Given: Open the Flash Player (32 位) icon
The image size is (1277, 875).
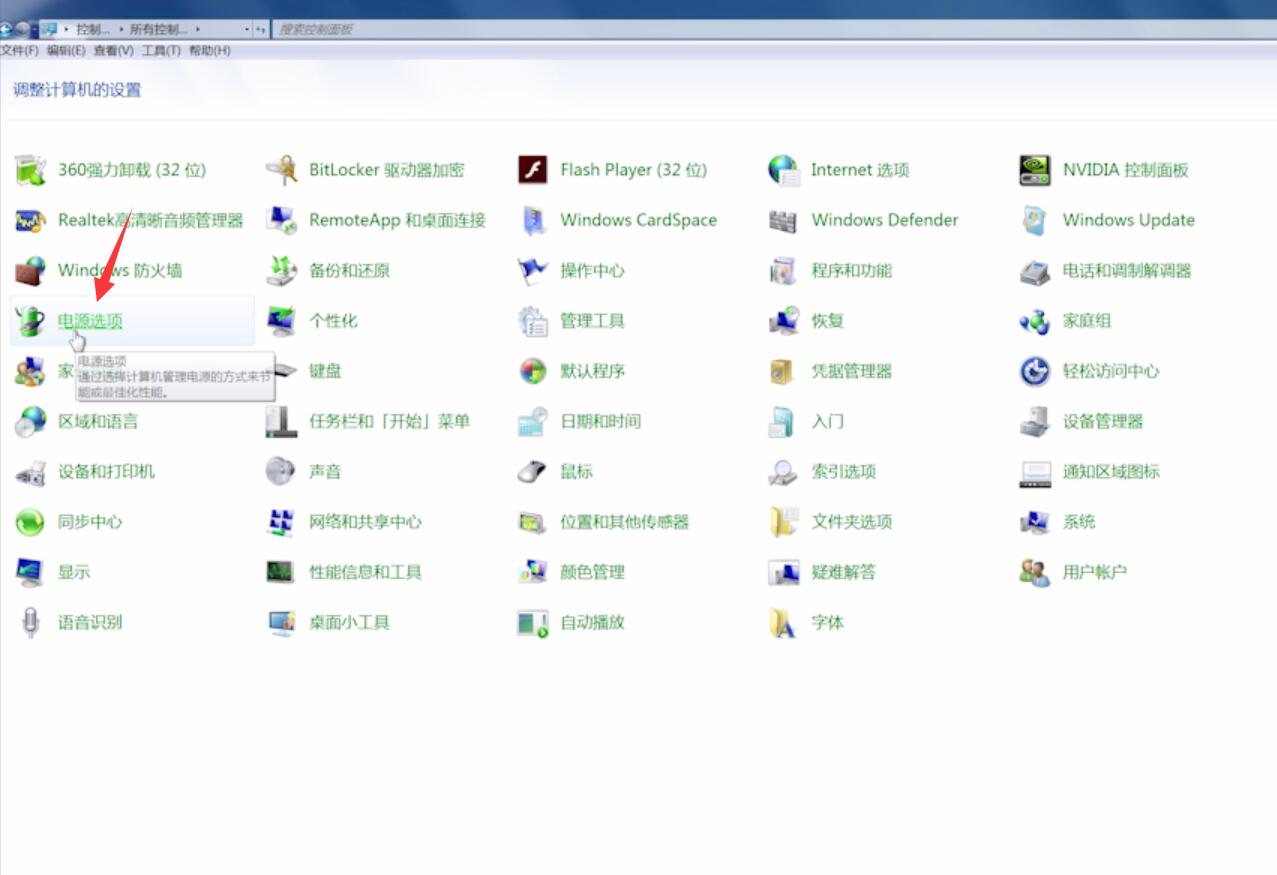Looking at the screenshot, I should (533, 170).
